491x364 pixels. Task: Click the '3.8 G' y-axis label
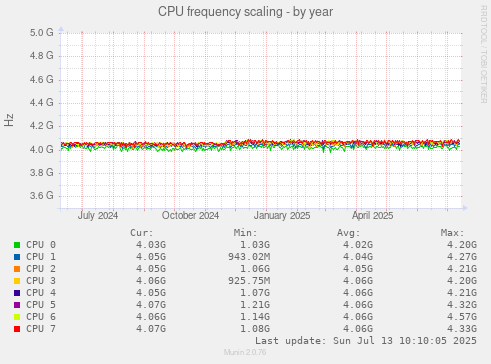click(x=41, y=172)
